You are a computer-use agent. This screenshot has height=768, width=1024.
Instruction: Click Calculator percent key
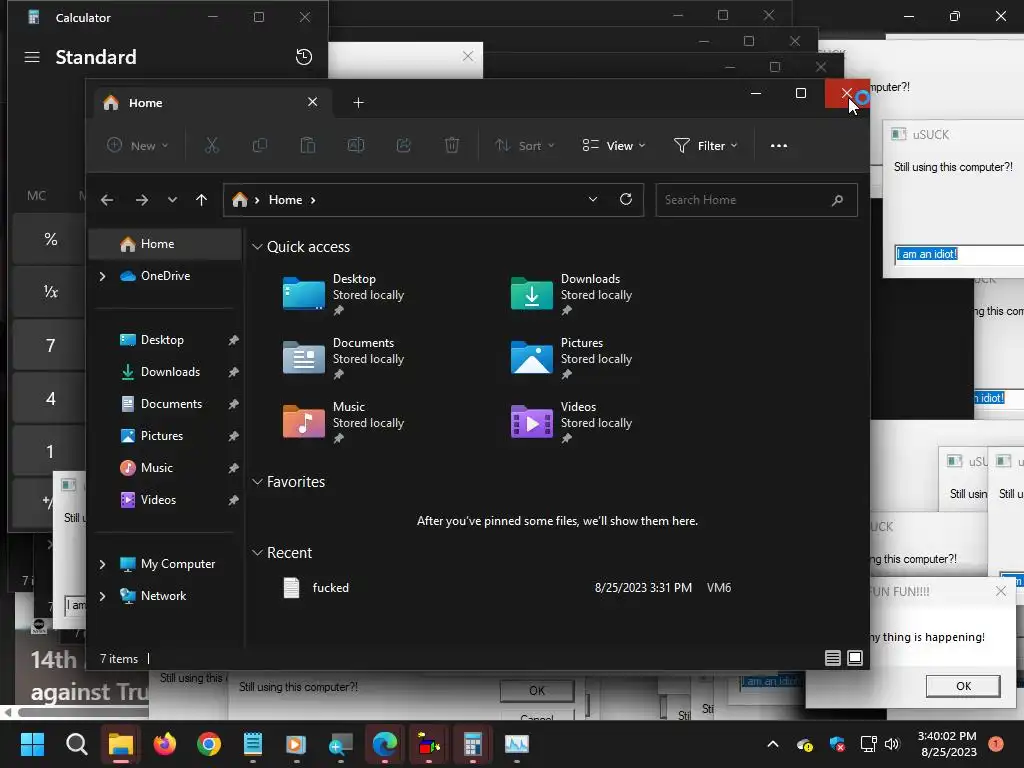50,239
